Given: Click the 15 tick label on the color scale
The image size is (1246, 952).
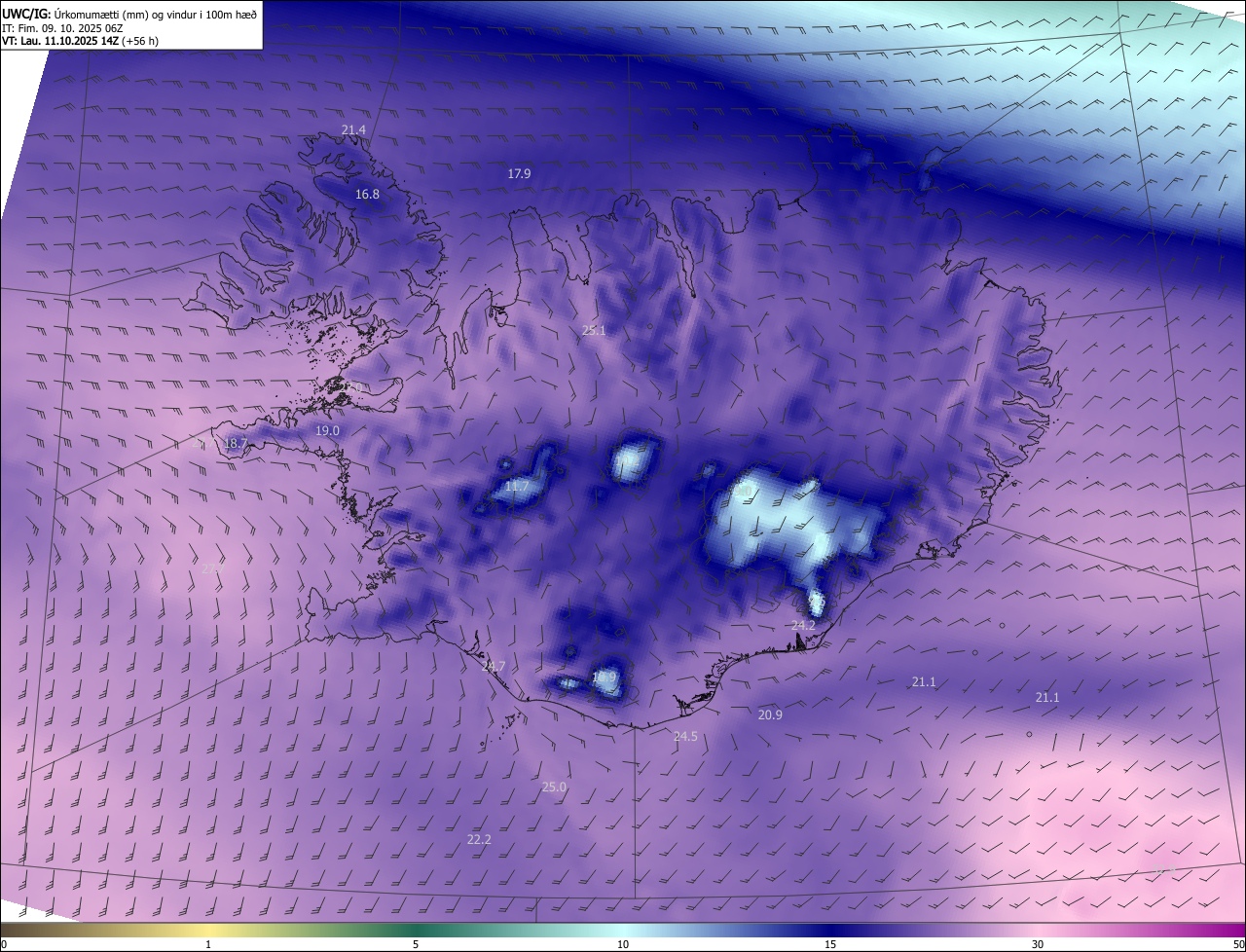Looking at the screenshot, I should [830, 944].
